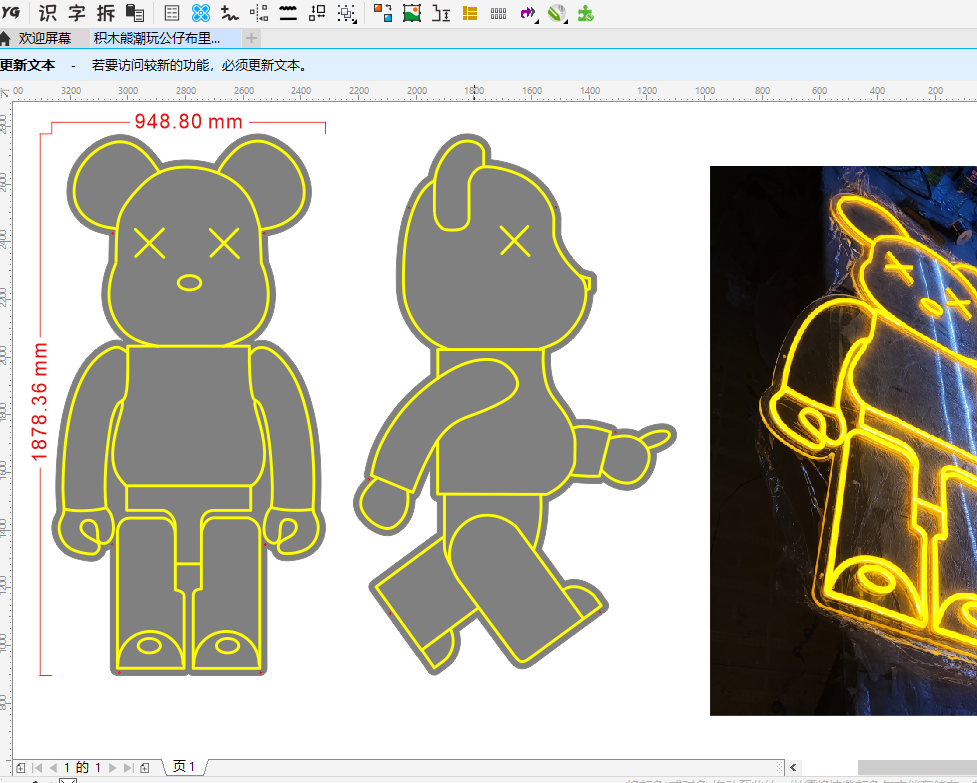The image size is (977, 783).
Task: Click the orange stacked list icon
Action: (470, 13)
